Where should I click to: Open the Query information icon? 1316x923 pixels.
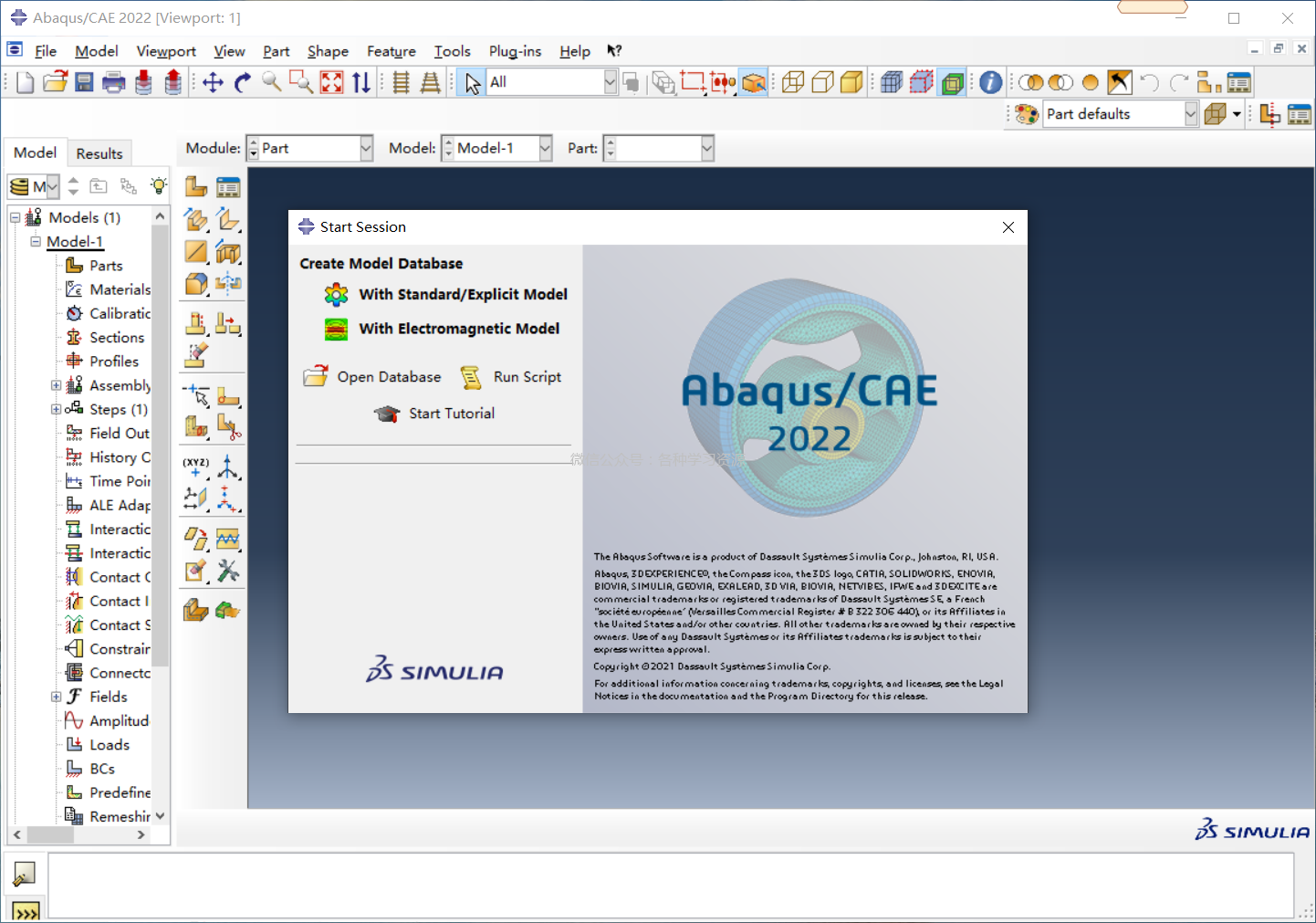click(x=991, y=83)
